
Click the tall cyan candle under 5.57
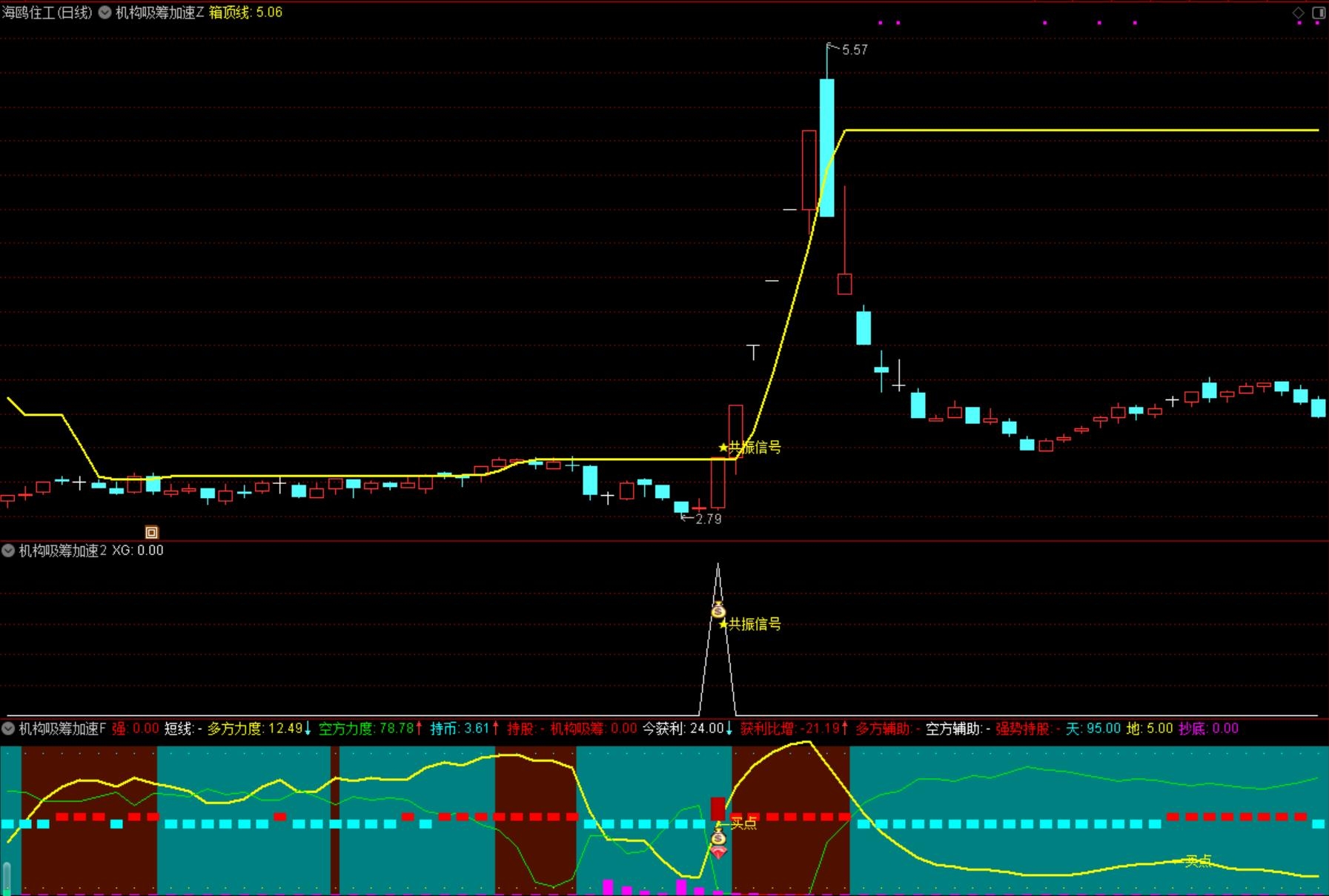[x=826, y=147]
